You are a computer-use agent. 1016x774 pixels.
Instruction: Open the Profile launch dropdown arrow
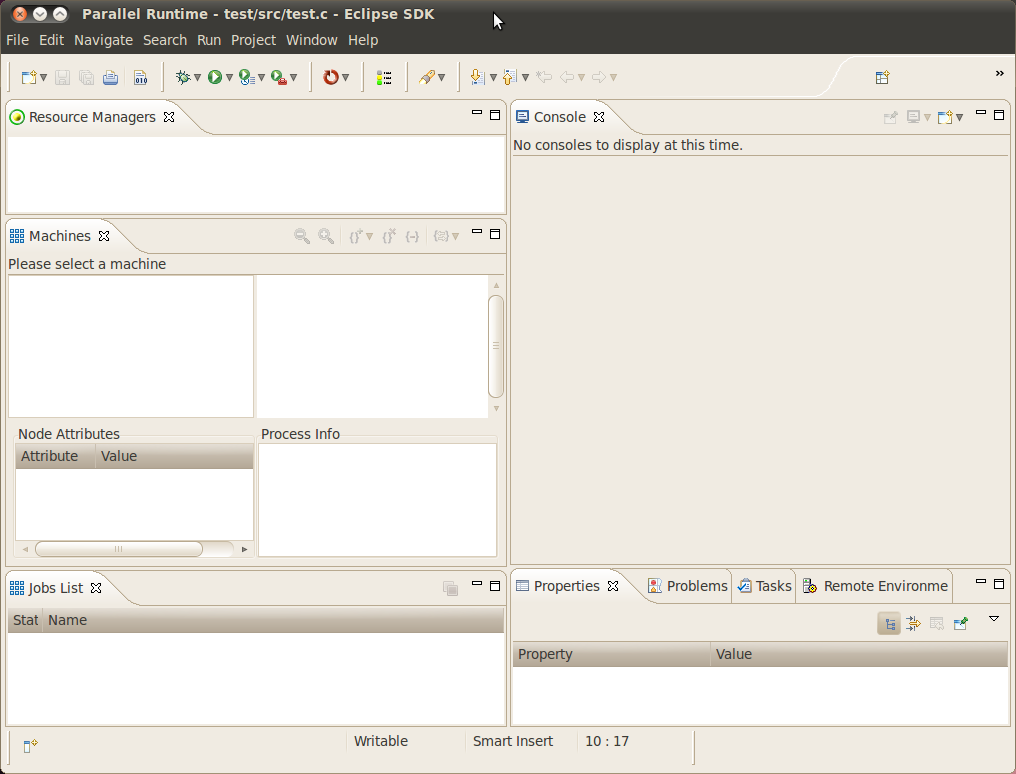(x=261, y=78)
